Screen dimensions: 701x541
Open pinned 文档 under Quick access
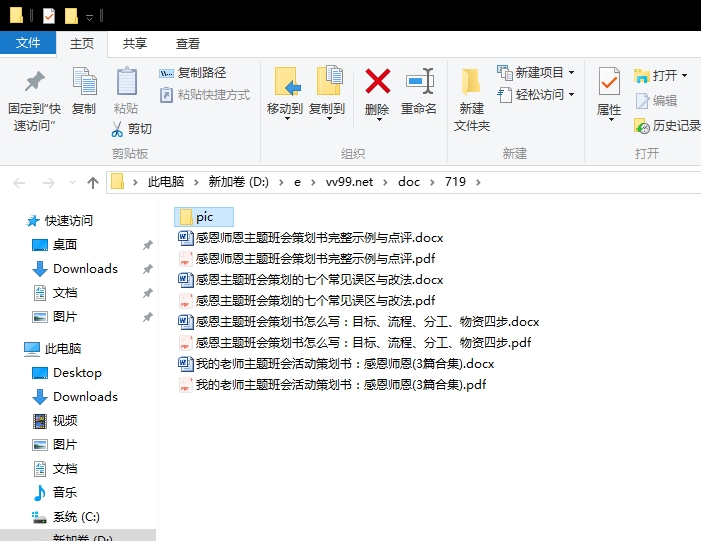(x=55, y=293)
